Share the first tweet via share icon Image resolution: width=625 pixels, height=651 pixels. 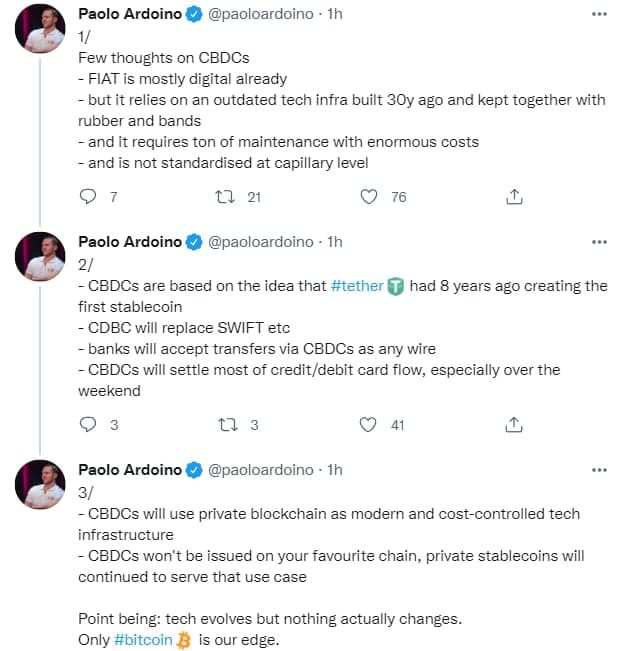[514, 196]
